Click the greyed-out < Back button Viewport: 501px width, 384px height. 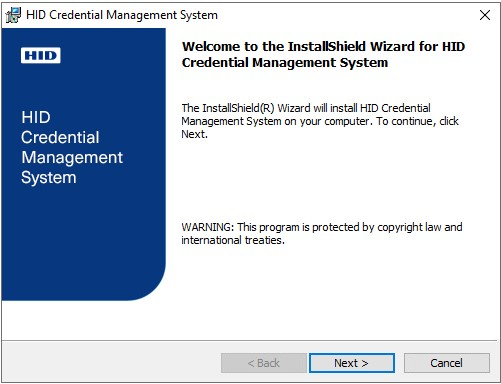[264, 363]
